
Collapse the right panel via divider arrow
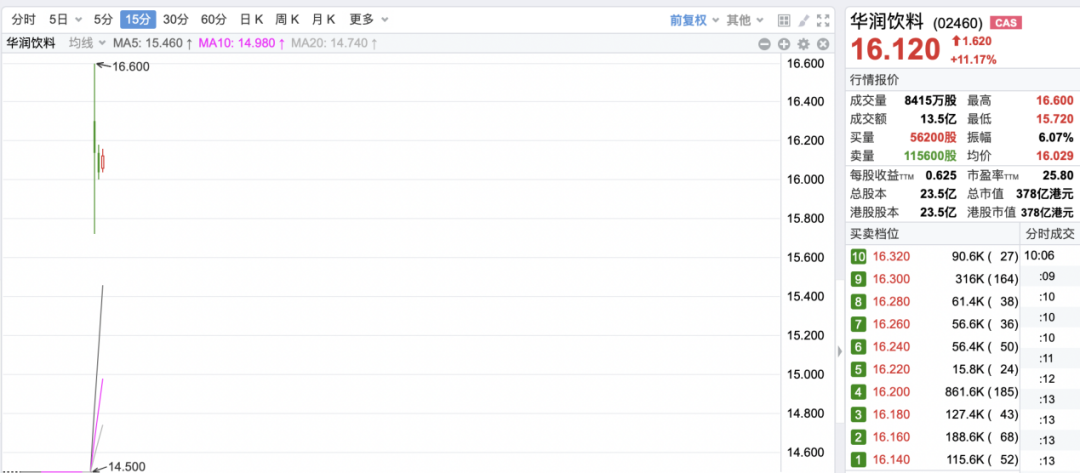pyautogui.click(x=838, y=351)
